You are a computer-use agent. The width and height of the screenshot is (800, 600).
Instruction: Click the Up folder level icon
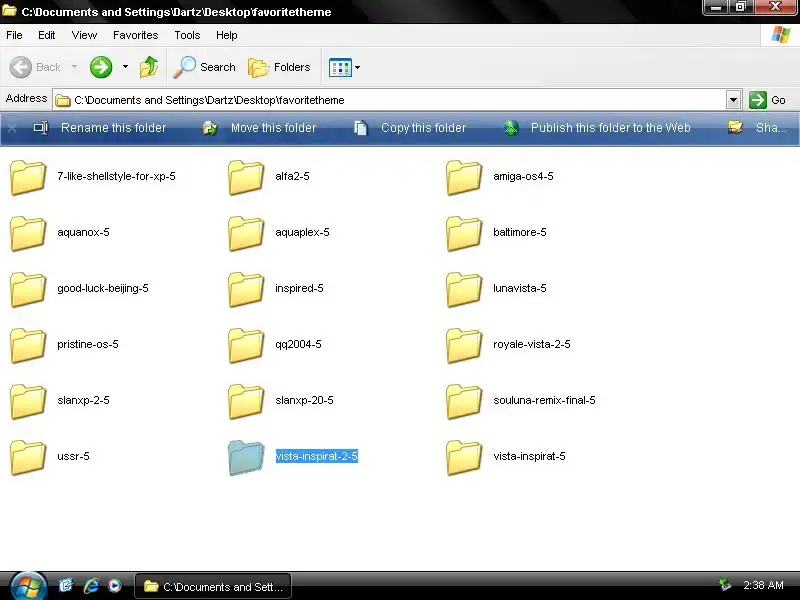149,67
